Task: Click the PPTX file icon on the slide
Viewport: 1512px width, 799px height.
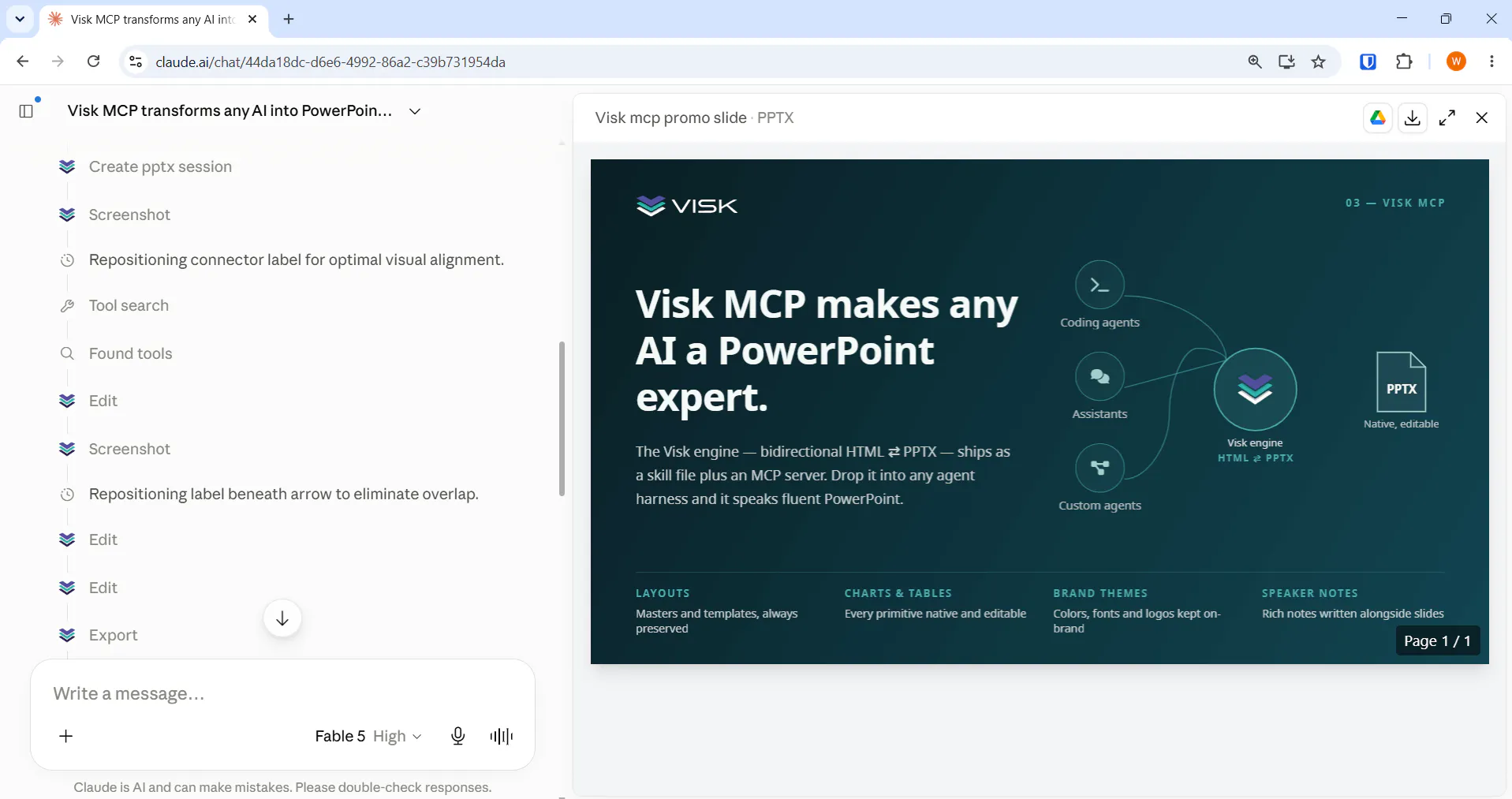Action: 1401,382
